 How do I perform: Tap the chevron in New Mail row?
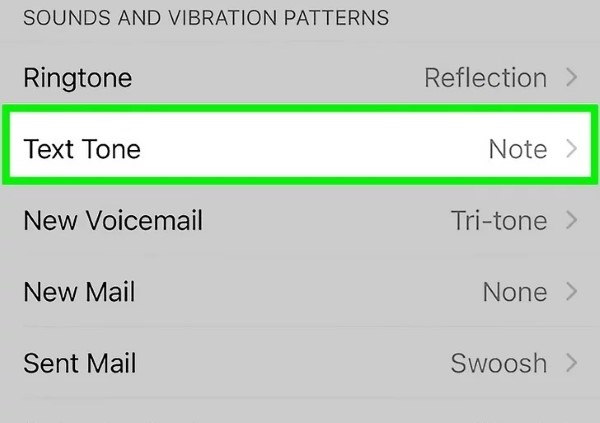pyautogui.click(x=572, y=292)
